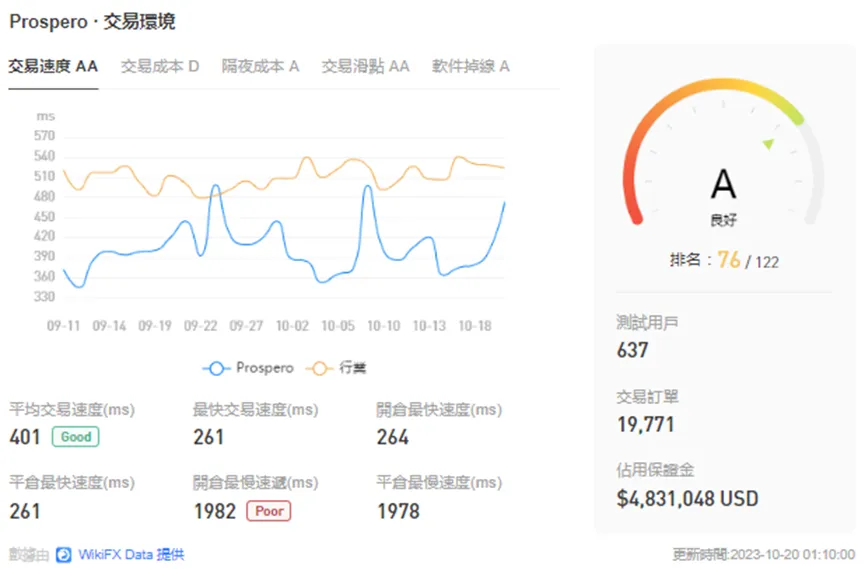Switch to the 交易成本 D tab
Image resolution: width=865 pixels, height=569 pixels.
[160, 66]
